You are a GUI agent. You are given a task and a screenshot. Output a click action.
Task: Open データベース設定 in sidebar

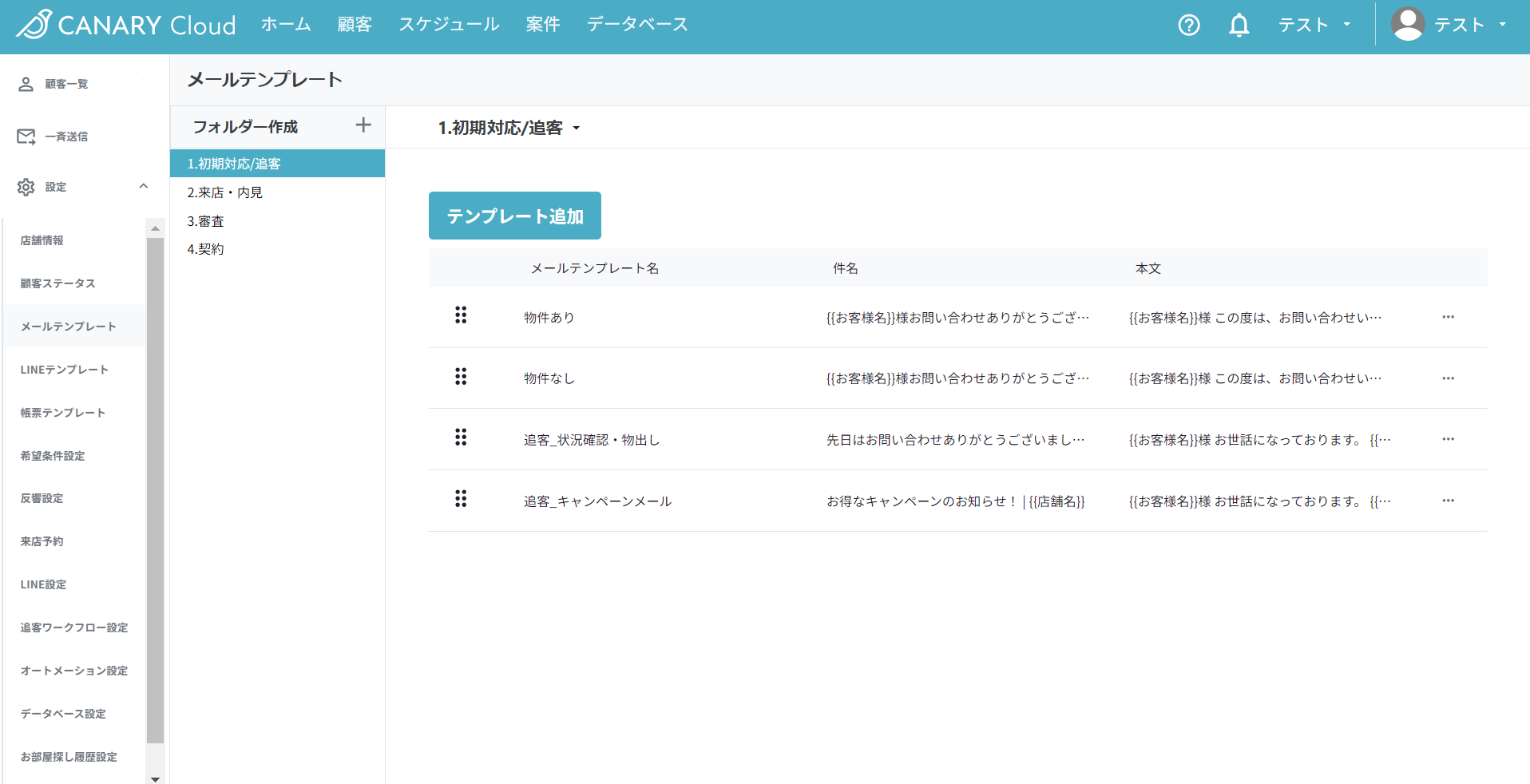[x=63, y=714]
